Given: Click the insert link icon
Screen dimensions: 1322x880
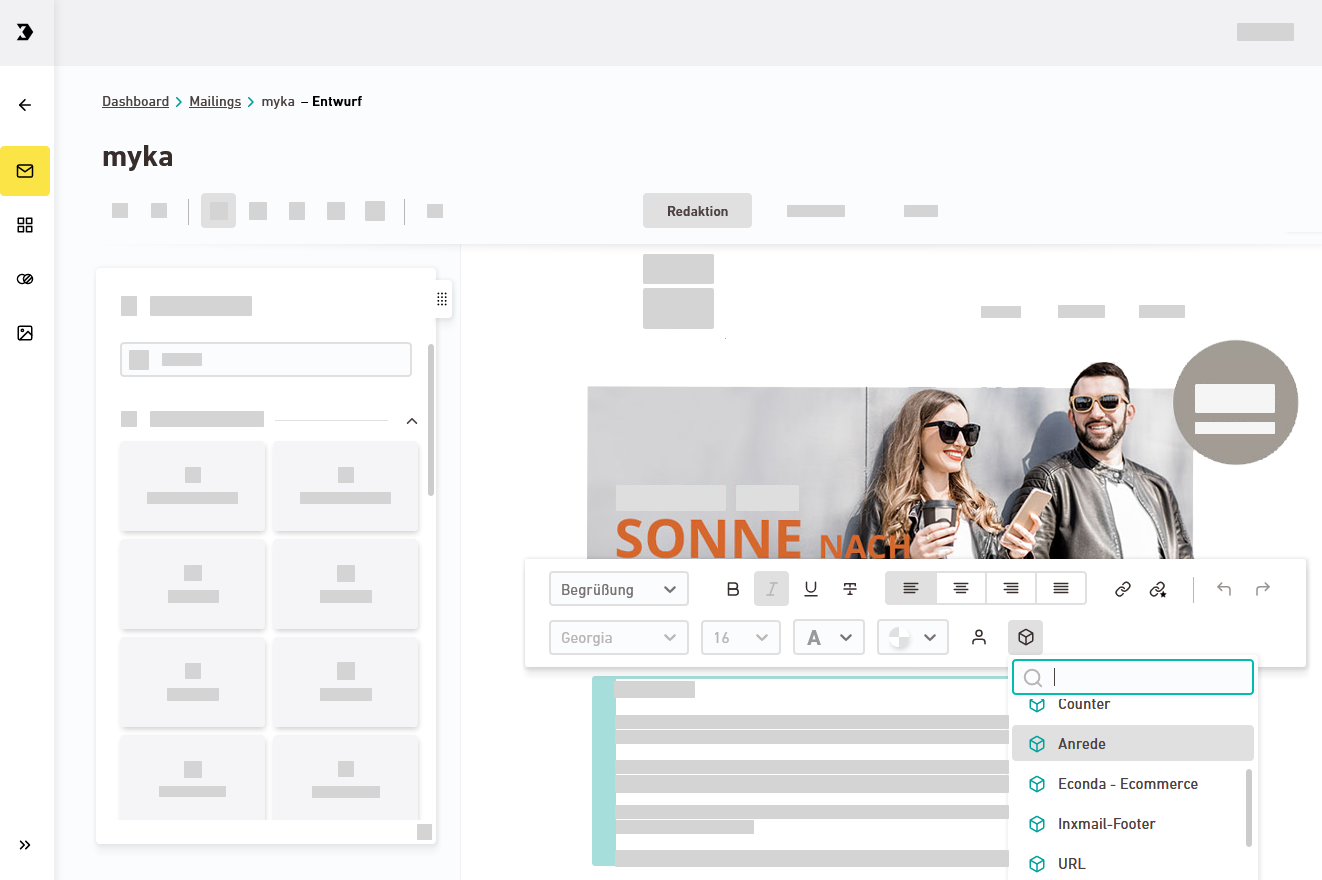Looking at the screenshot, I should [x=1122, y=589].
